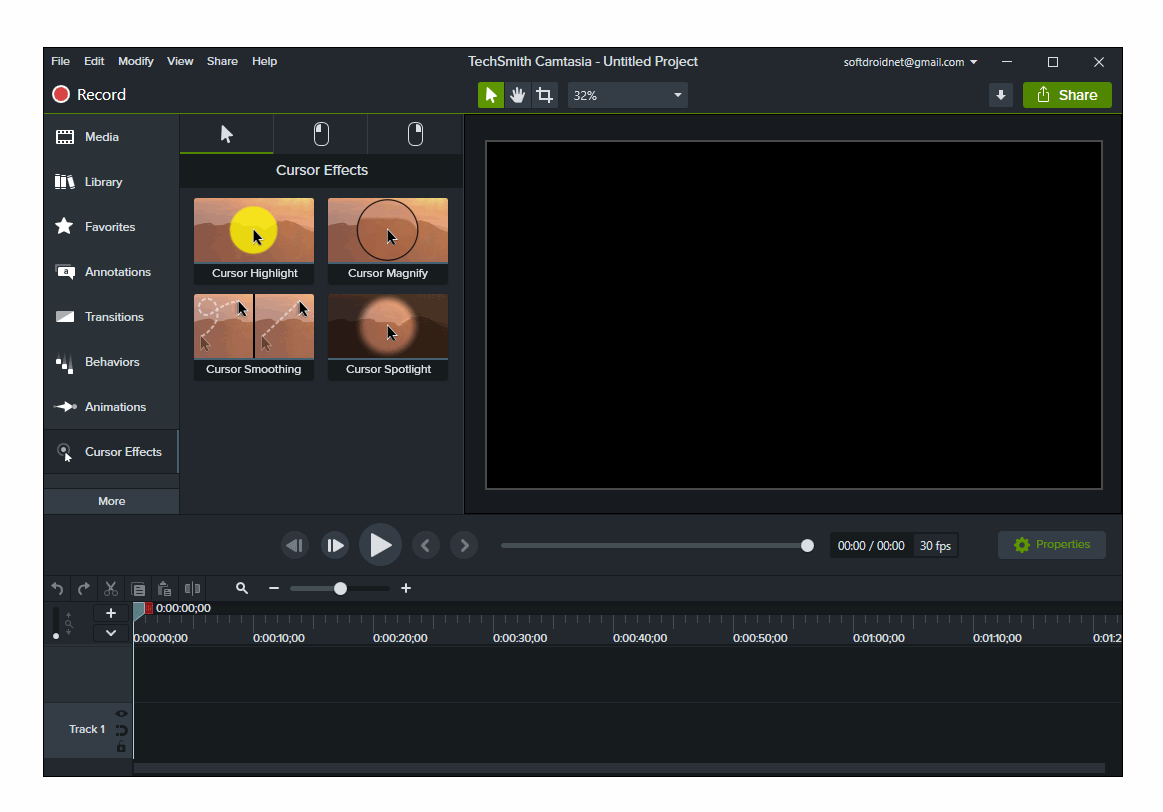The width and height of the screenshot is (1163, 812).
Task: Start recording with the Record button
Action: coord(90,94)
